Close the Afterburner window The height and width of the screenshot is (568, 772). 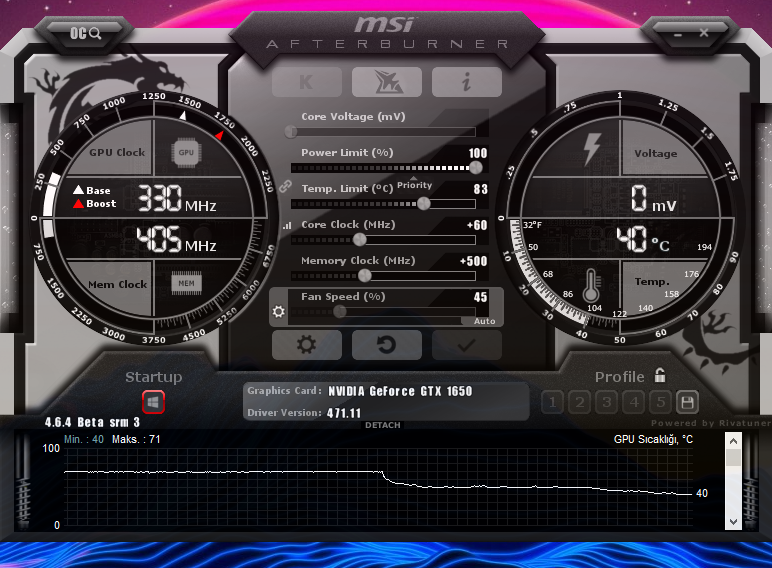coord(704,33)
